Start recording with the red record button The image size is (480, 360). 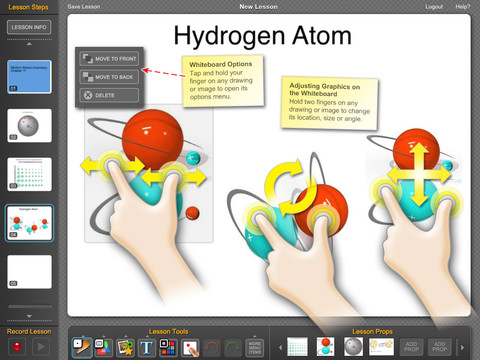click(17, 347)
